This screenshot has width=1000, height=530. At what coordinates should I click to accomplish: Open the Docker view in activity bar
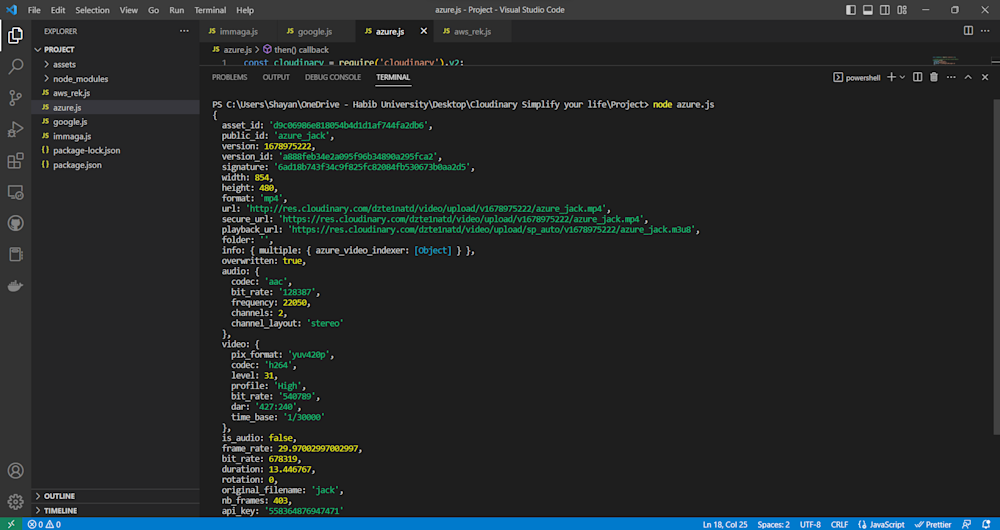pyautogui.click(x=15, y=286)
